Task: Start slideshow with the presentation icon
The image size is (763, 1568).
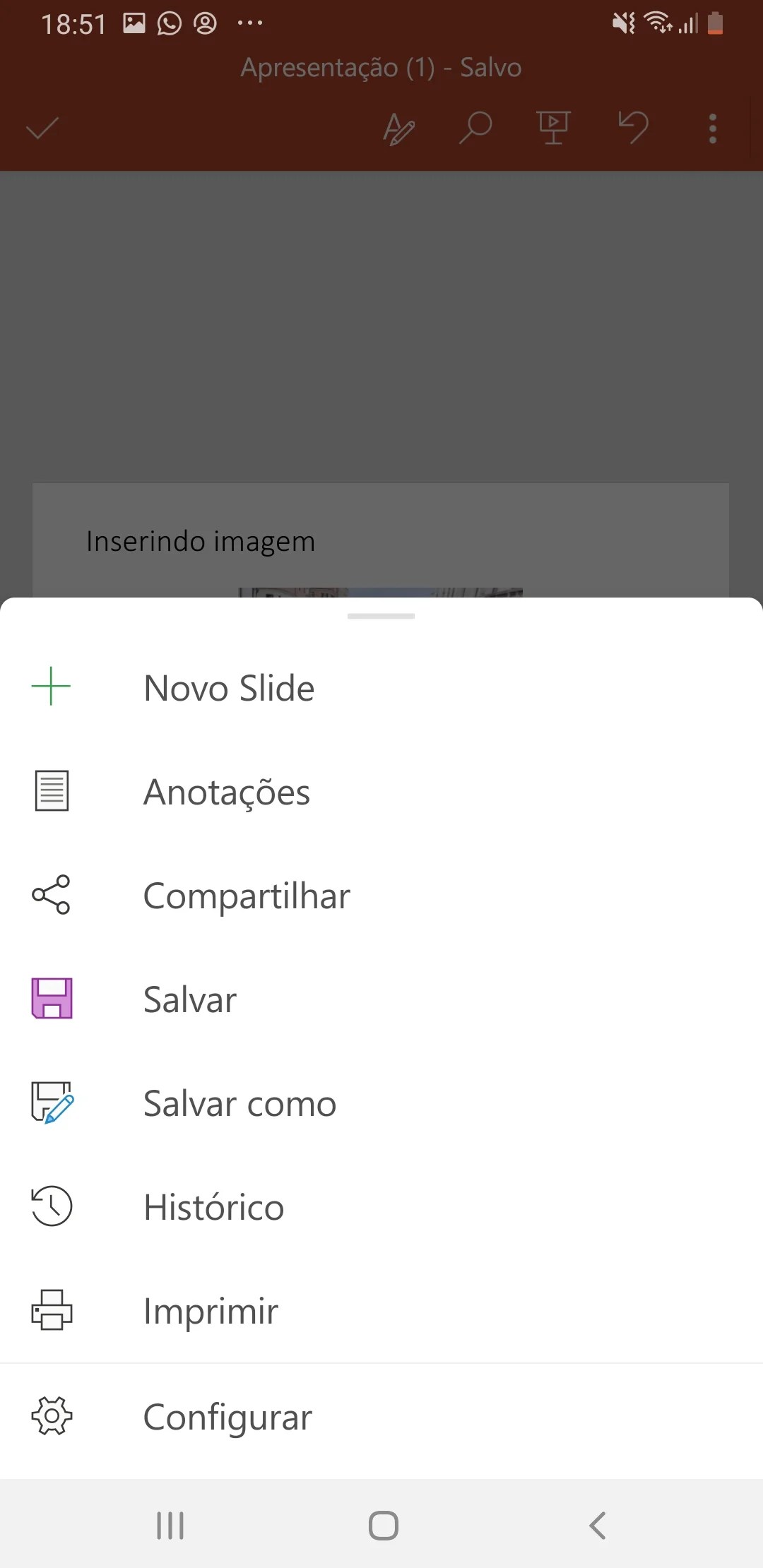Action: [554, 129]
